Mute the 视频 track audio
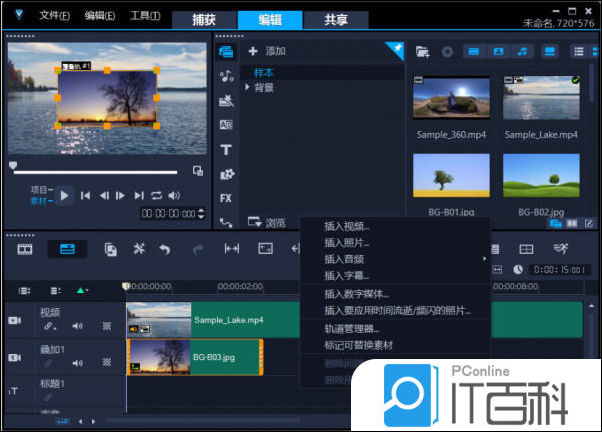 point(77,325)
